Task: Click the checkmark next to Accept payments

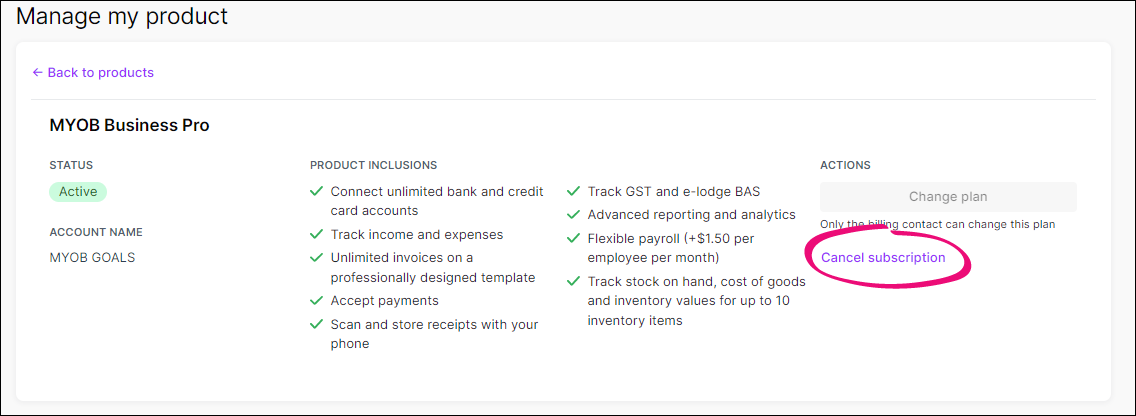Action: (317, 300)
